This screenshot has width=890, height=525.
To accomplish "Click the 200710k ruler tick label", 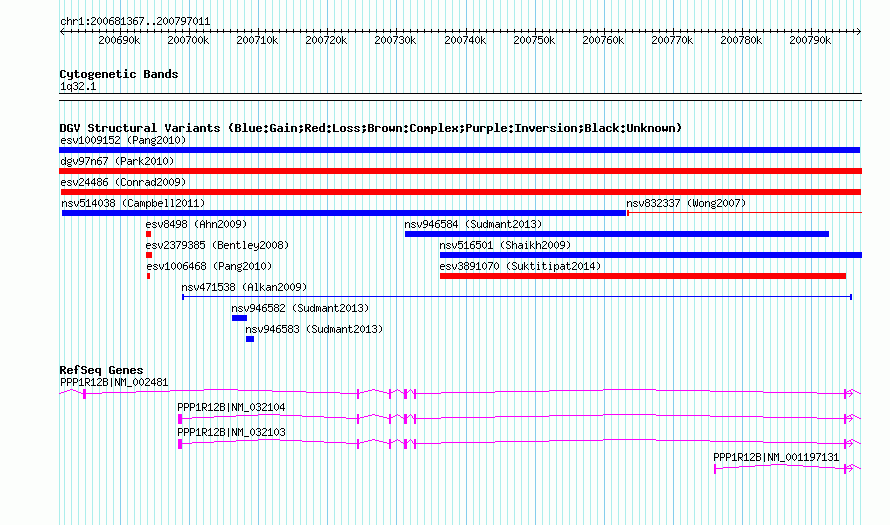I will click(257, 41).
